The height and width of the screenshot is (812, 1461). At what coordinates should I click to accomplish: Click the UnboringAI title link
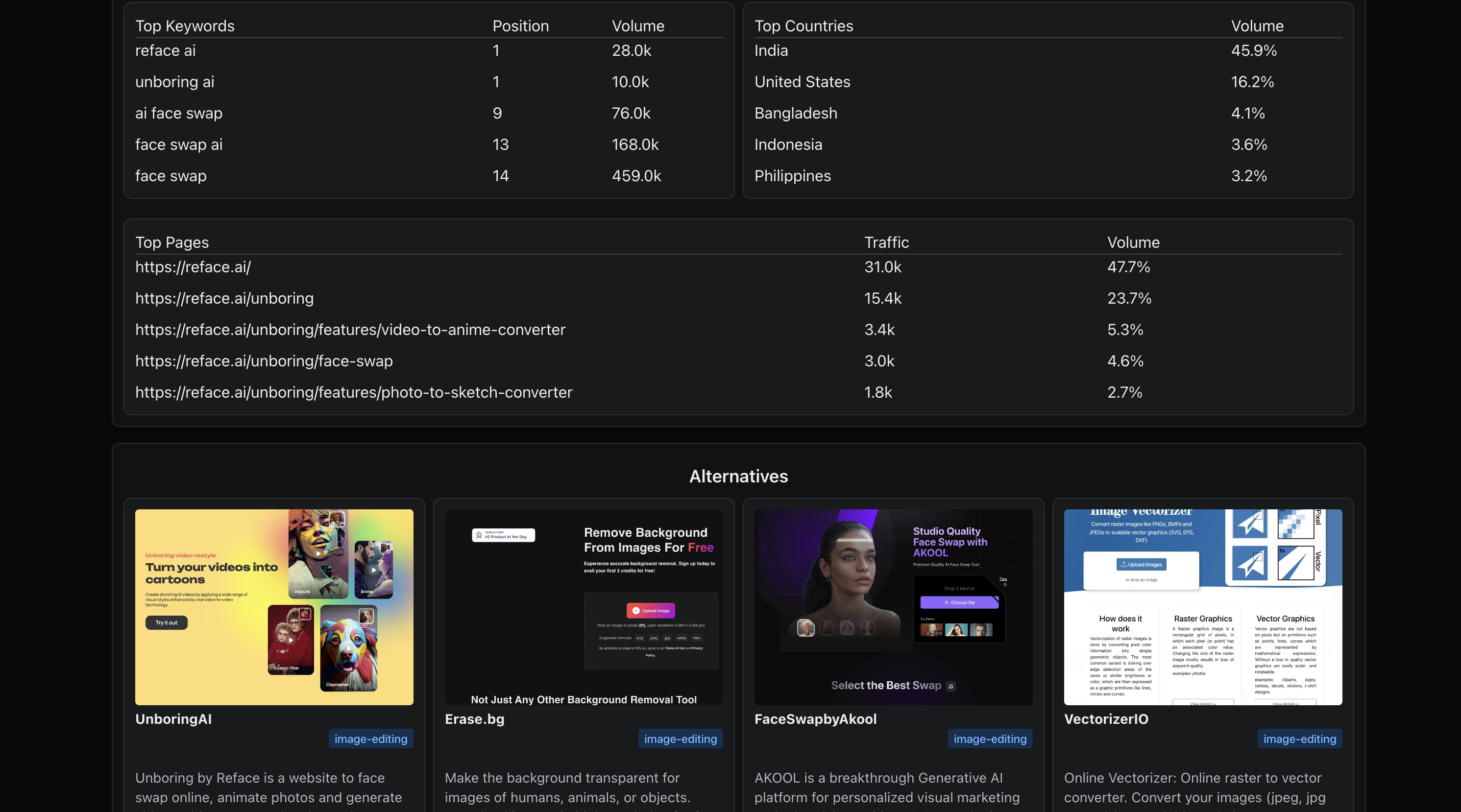[x=173, y=719]
